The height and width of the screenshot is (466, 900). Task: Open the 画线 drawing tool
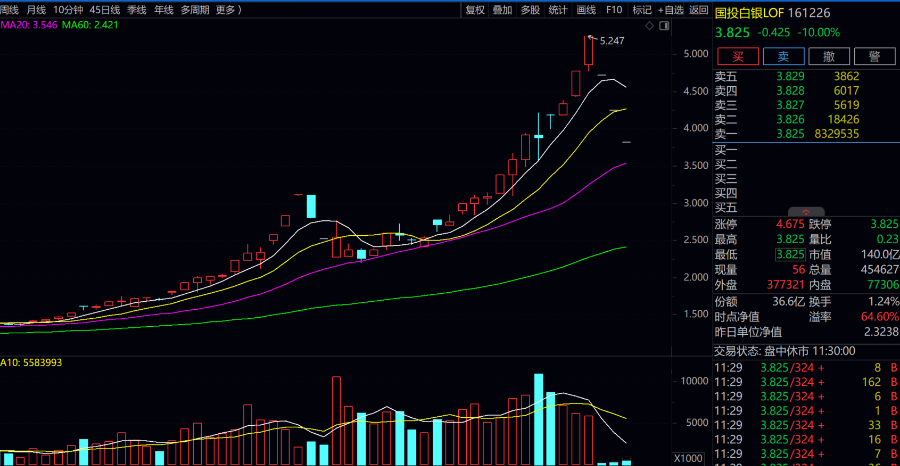tap(587, 10)
